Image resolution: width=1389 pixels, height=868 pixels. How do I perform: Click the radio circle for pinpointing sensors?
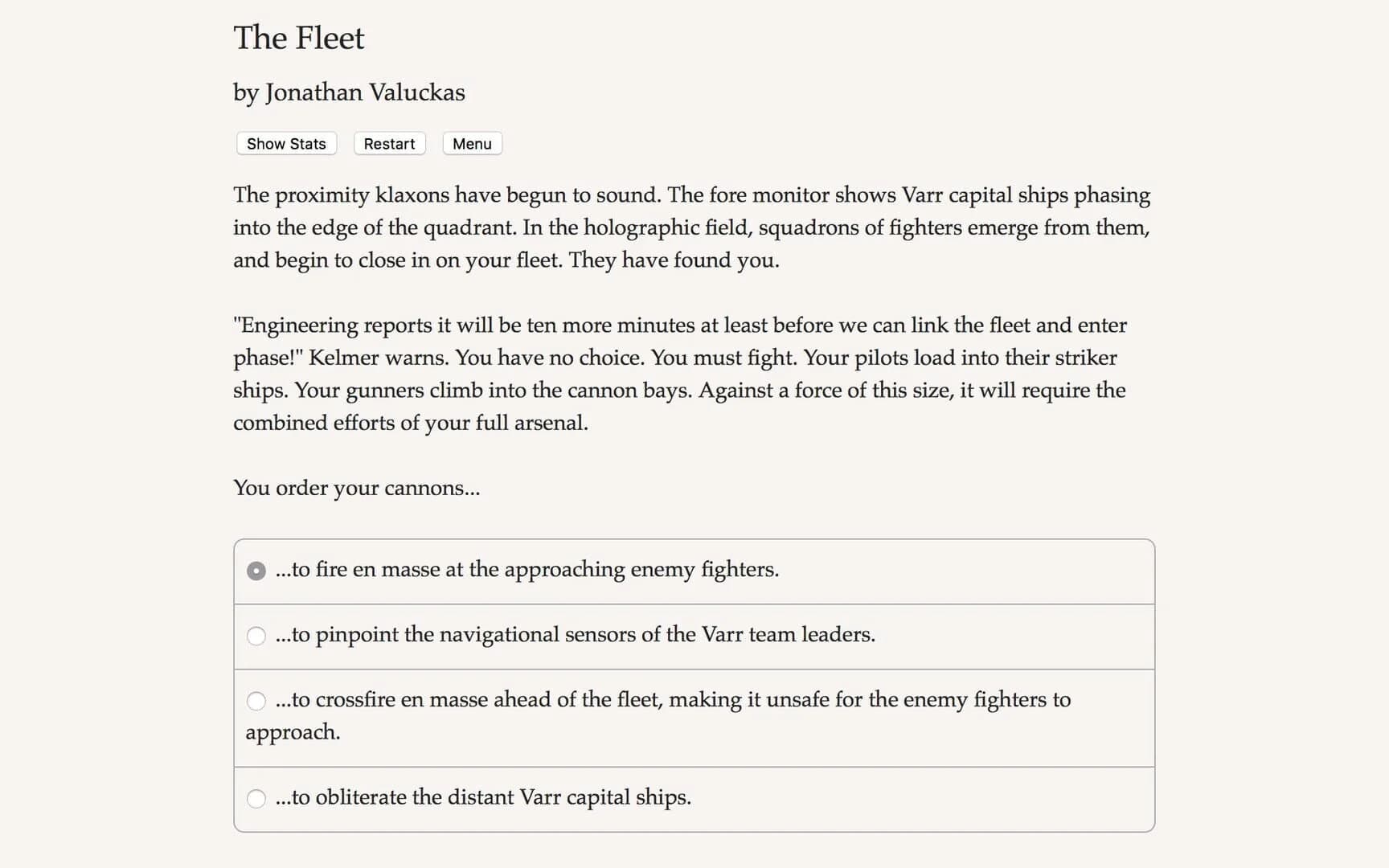pos(257,635)
